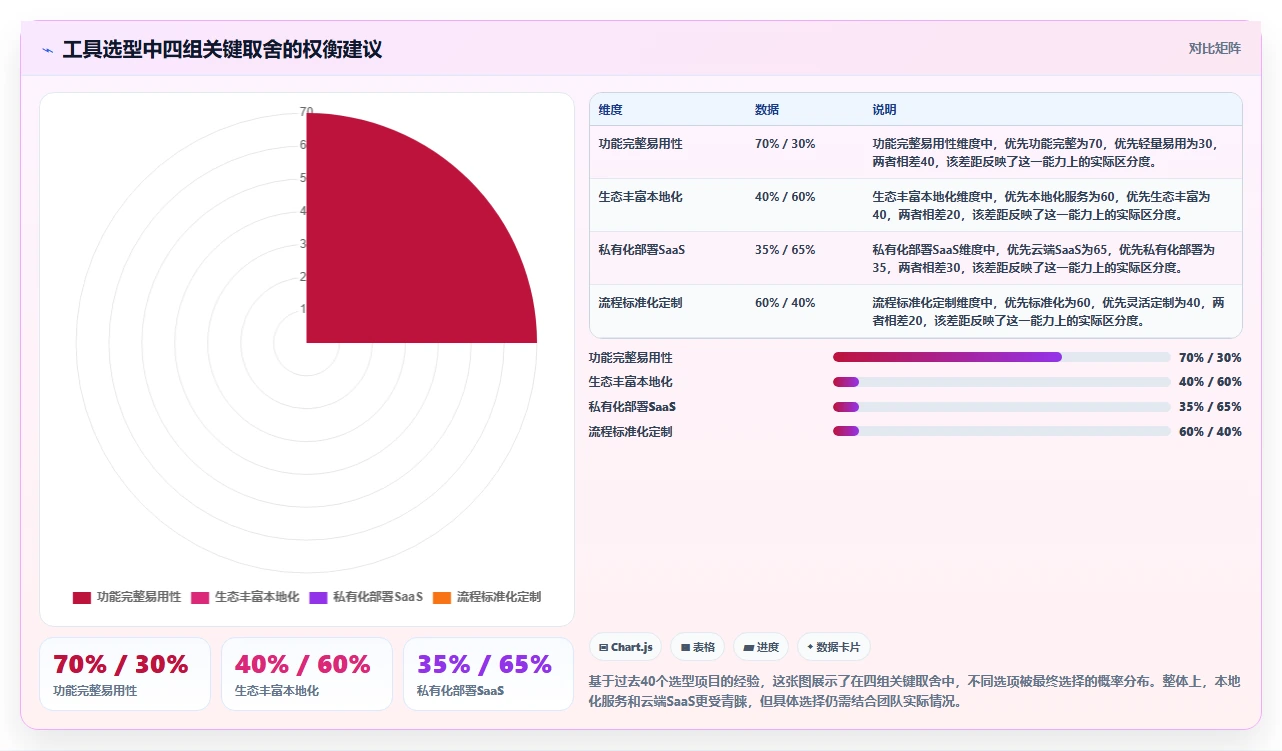Click the Chart.js tag
The height and width of the screenshot is (751, 1282).
point(625,647)
